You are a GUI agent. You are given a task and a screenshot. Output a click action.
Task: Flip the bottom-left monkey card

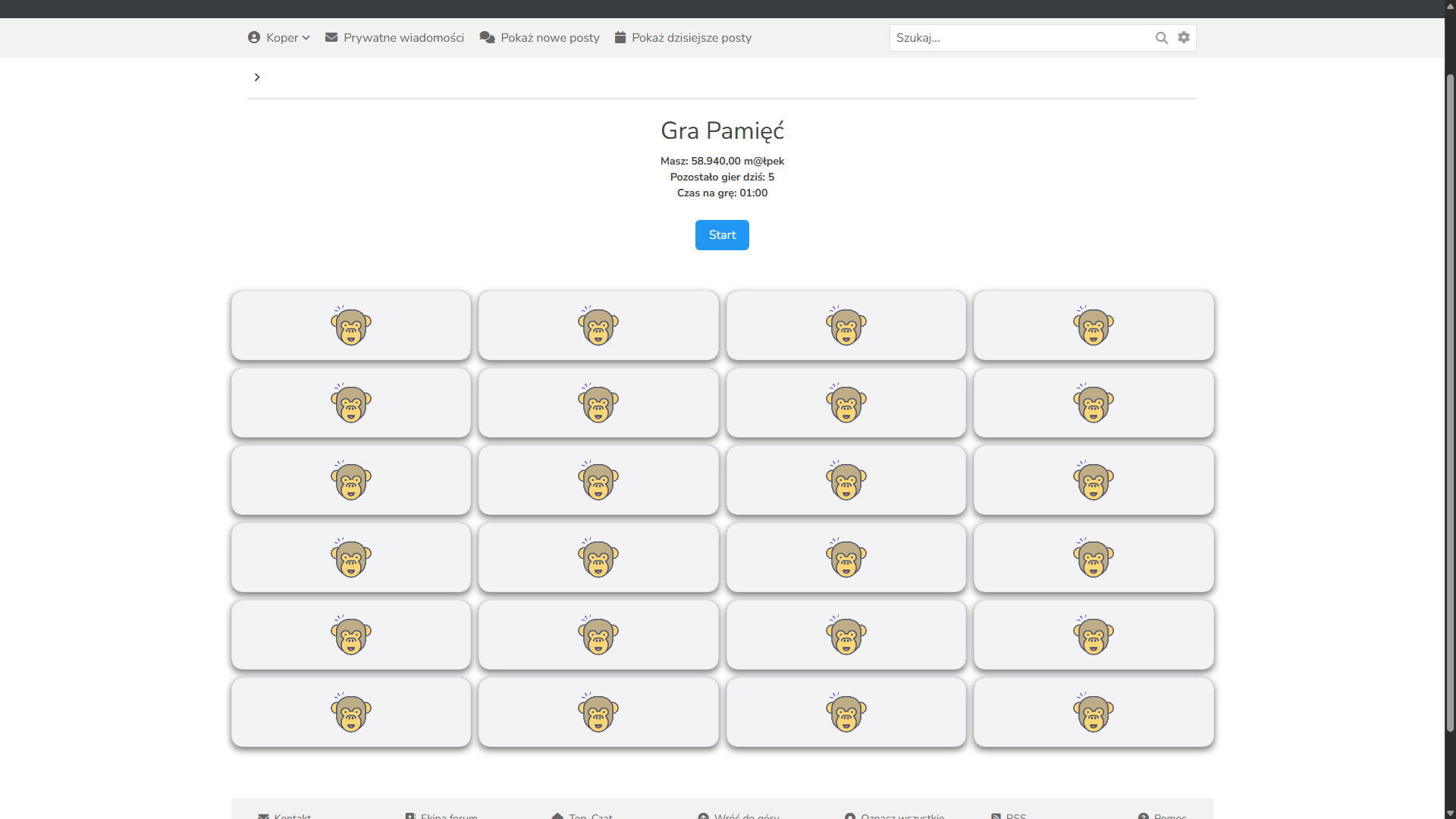pos(351,712)
